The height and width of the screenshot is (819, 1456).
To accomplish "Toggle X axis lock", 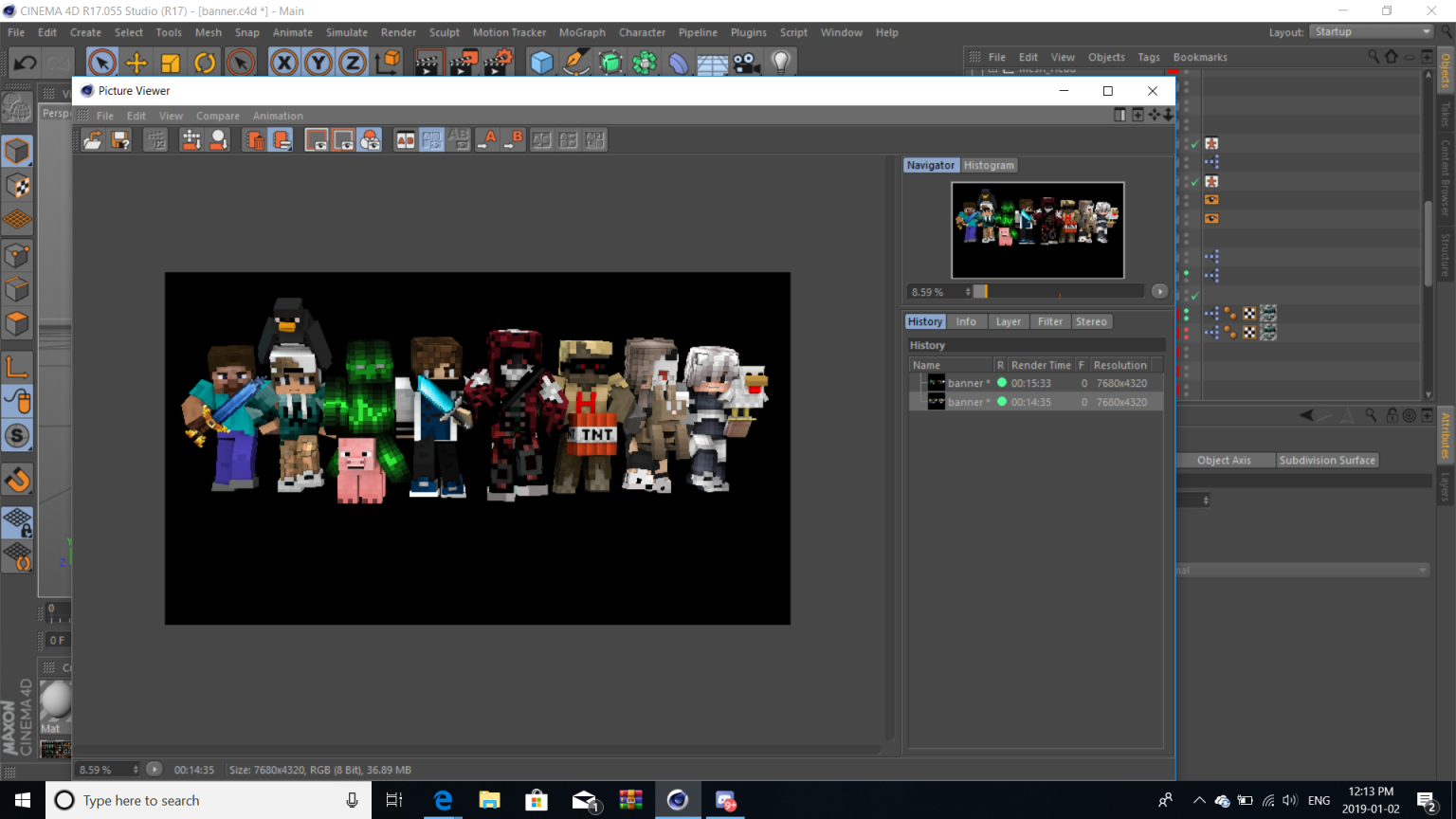I will click(x=283, y=64).
